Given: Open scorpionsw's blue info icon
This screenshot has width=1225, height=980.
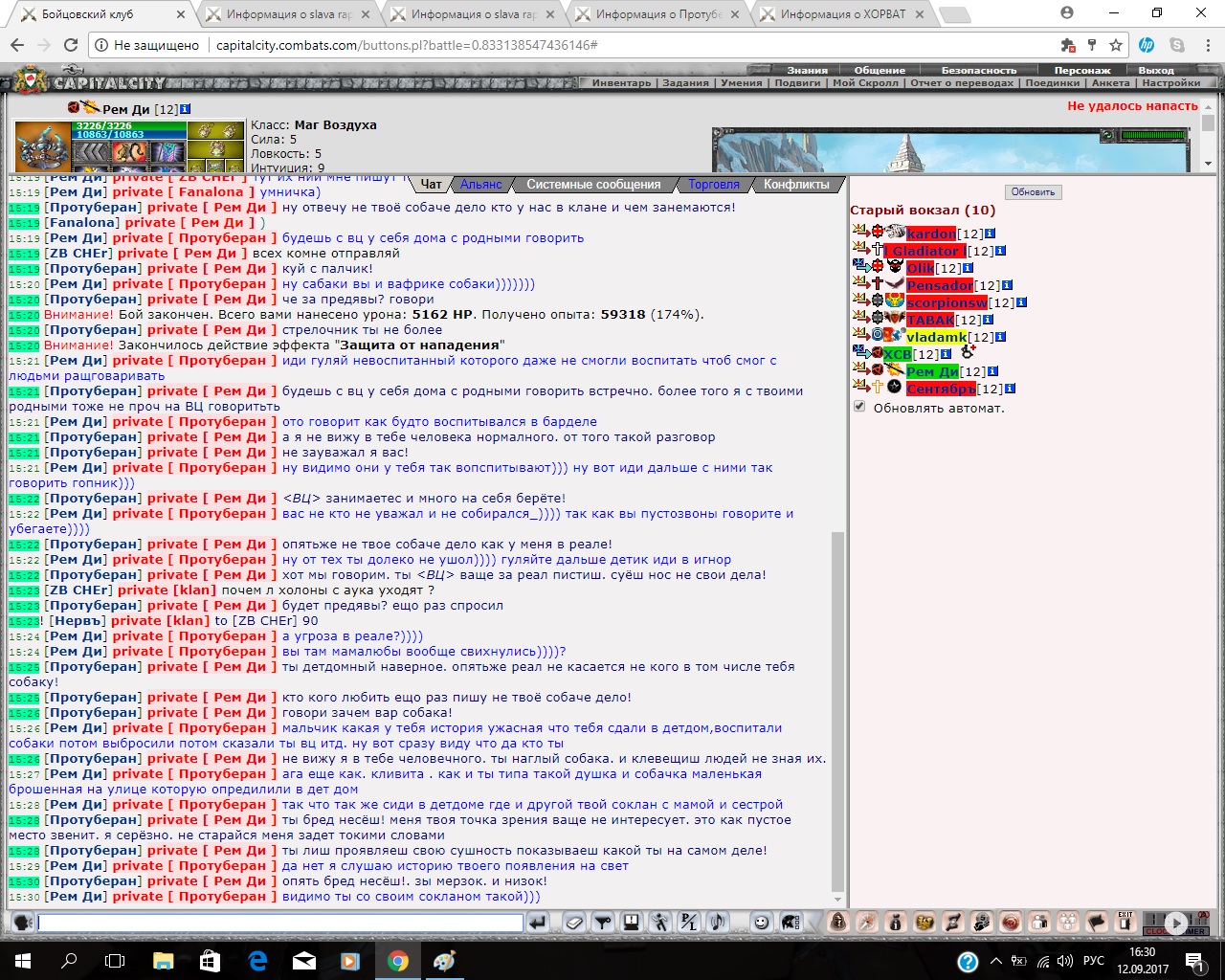Looking at the screenshot, I should (x=1021, y=302).
